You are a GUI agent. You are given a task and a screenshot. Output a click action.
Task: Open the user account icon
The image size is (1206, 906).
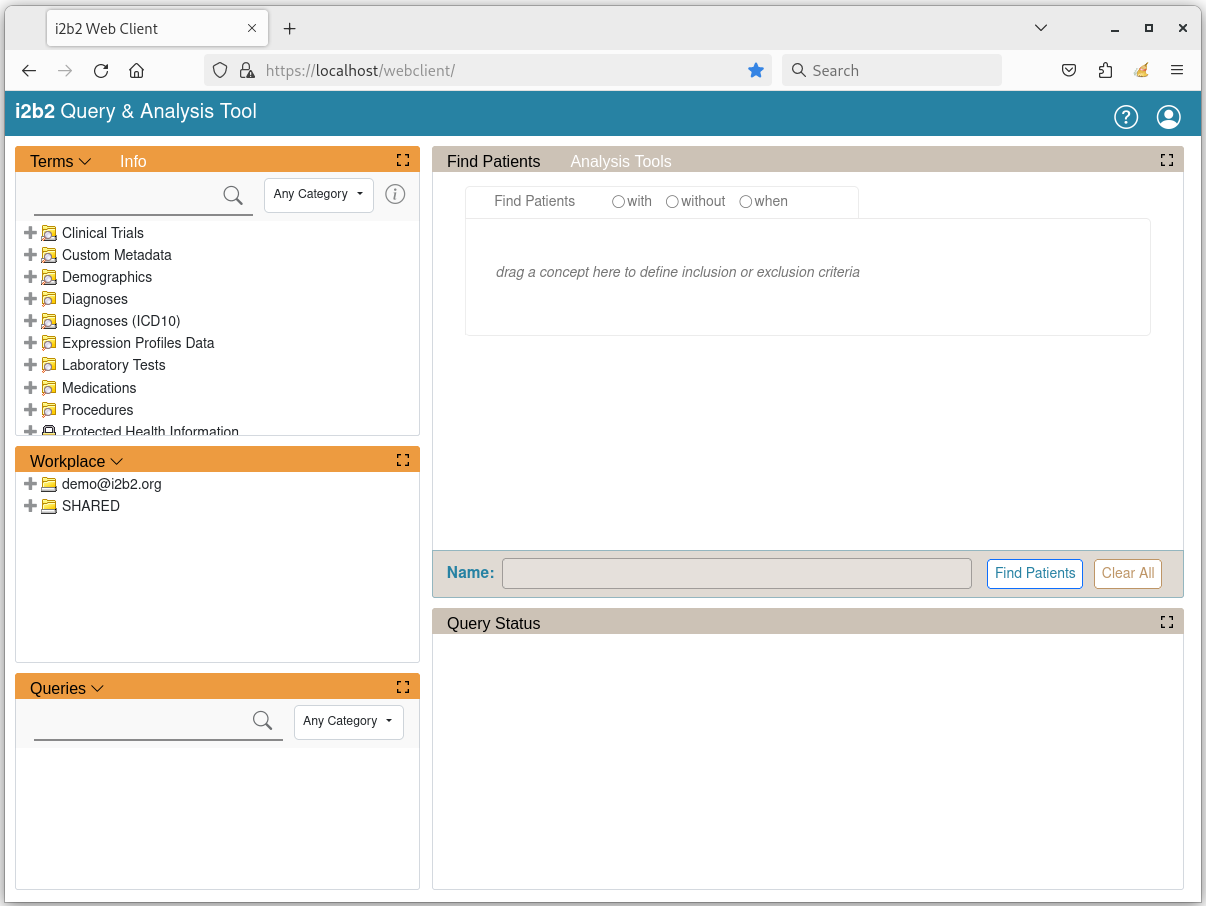click(x=1168, y=117)
